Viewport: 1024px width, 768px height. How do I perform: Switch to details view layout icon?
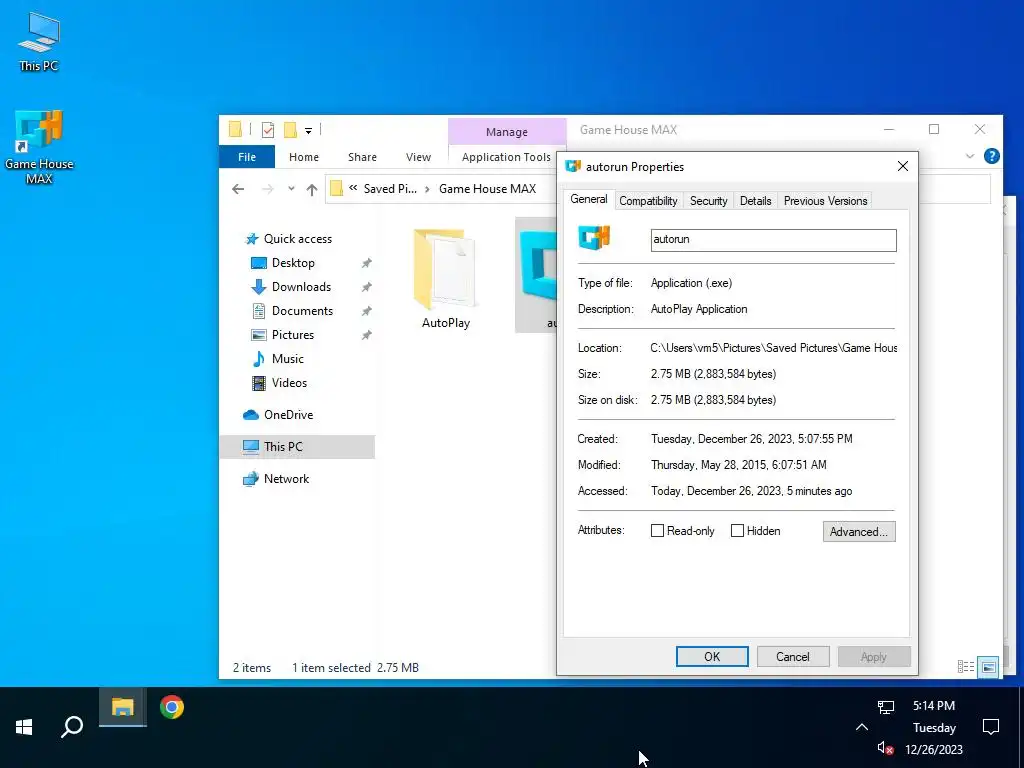965,667
